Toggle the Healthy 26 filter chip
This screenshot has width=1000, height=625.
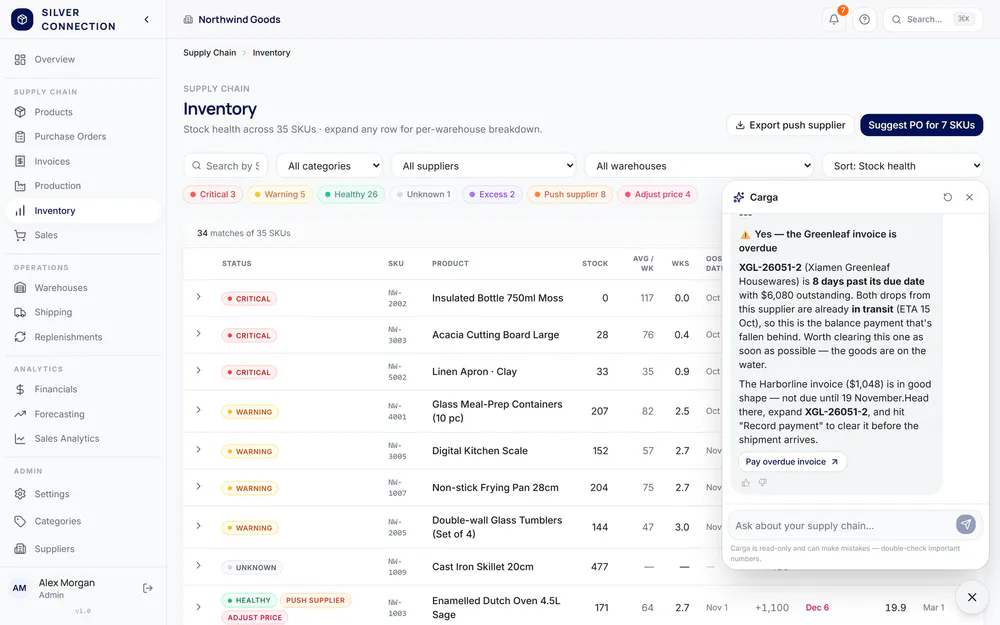pos(351,195)
